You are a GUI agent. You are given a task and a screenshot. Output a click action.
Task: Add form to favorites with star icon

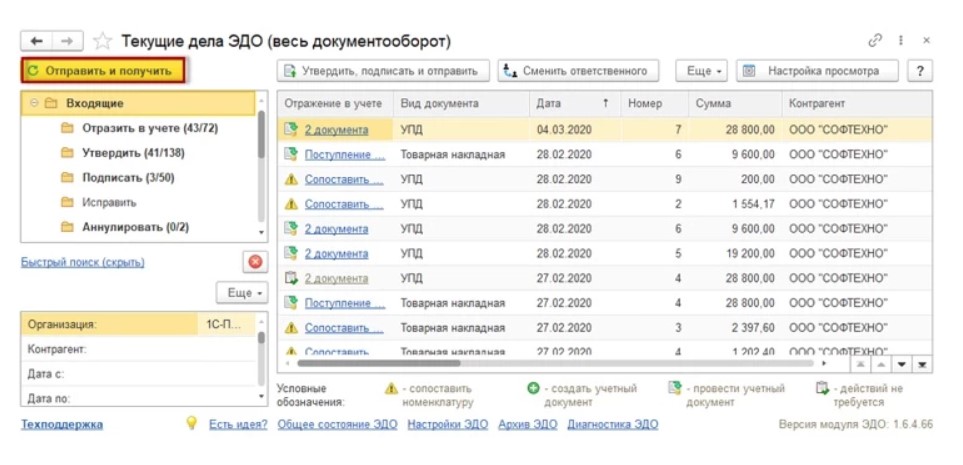point(101,41)
